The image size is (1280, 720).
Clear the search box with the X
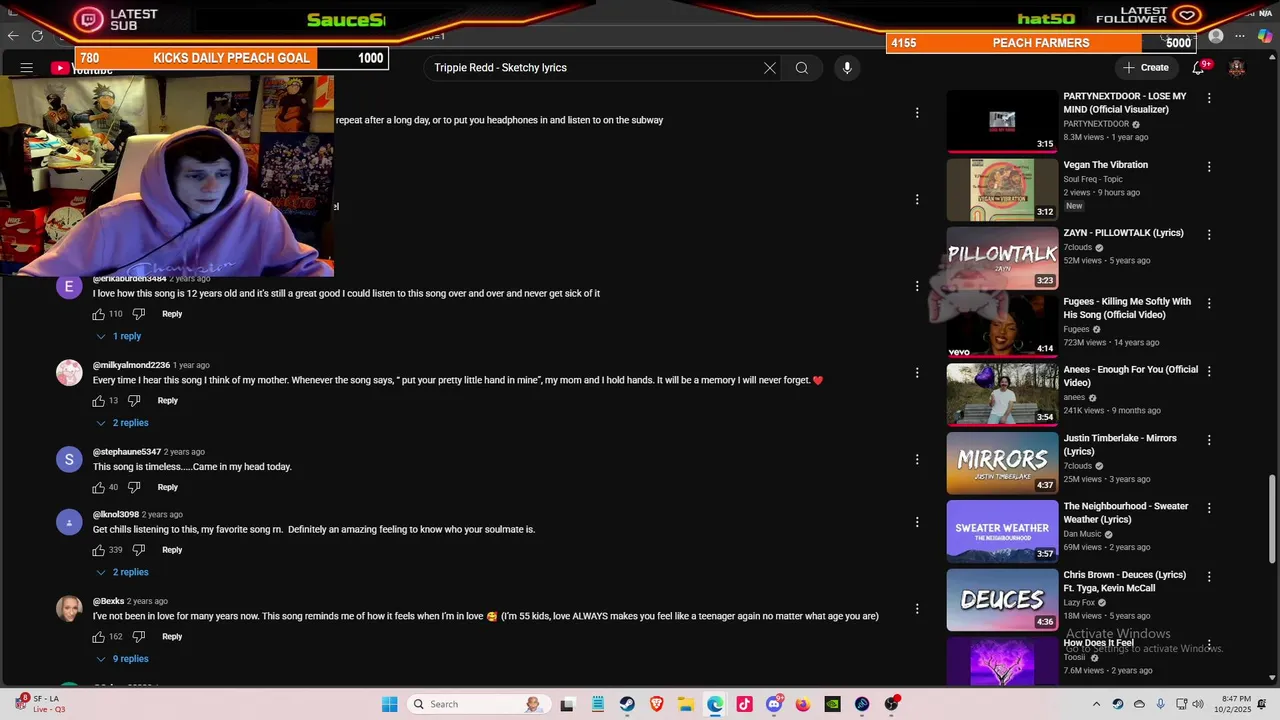[770, 68]
